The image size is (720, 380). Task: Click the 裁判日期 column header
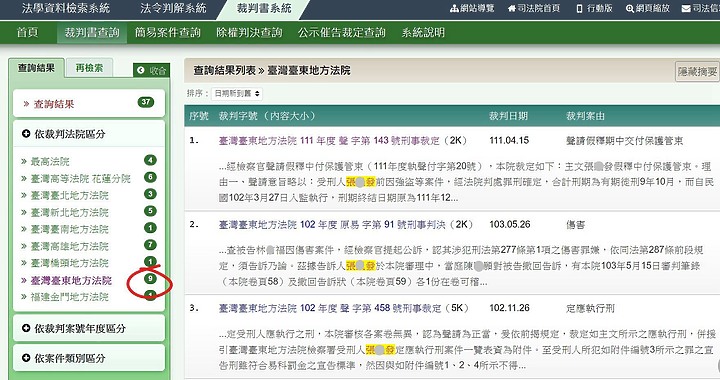508,116
